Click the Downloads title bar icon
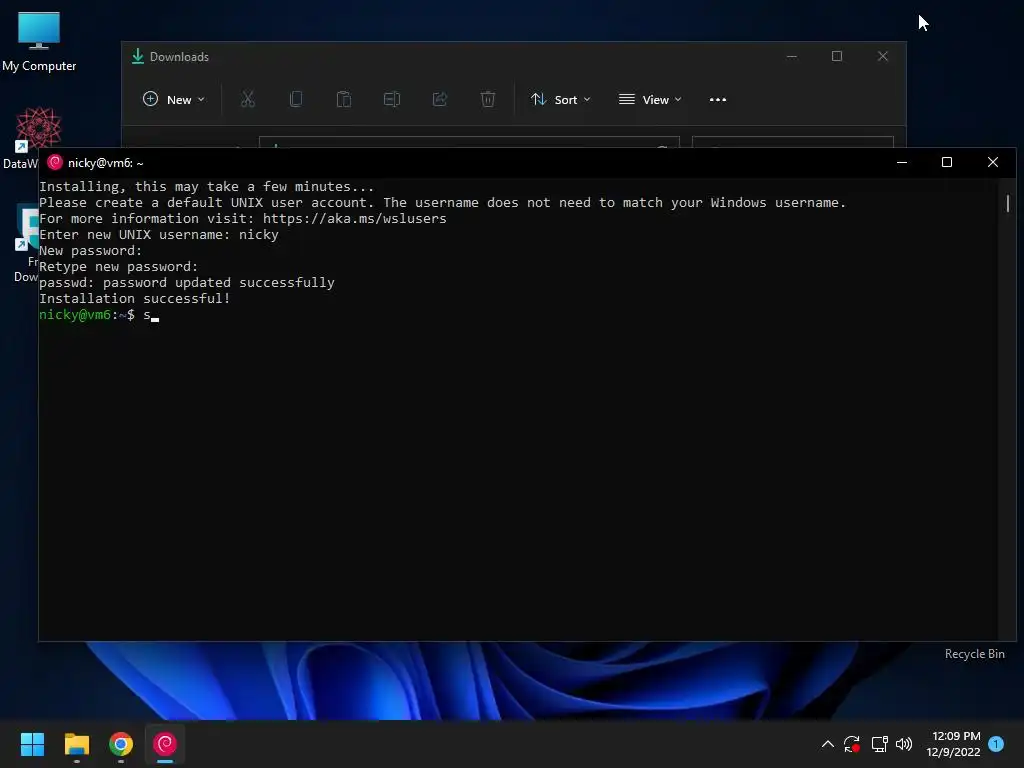Viewport: 1024px width, 768px height. coord(138,57)
